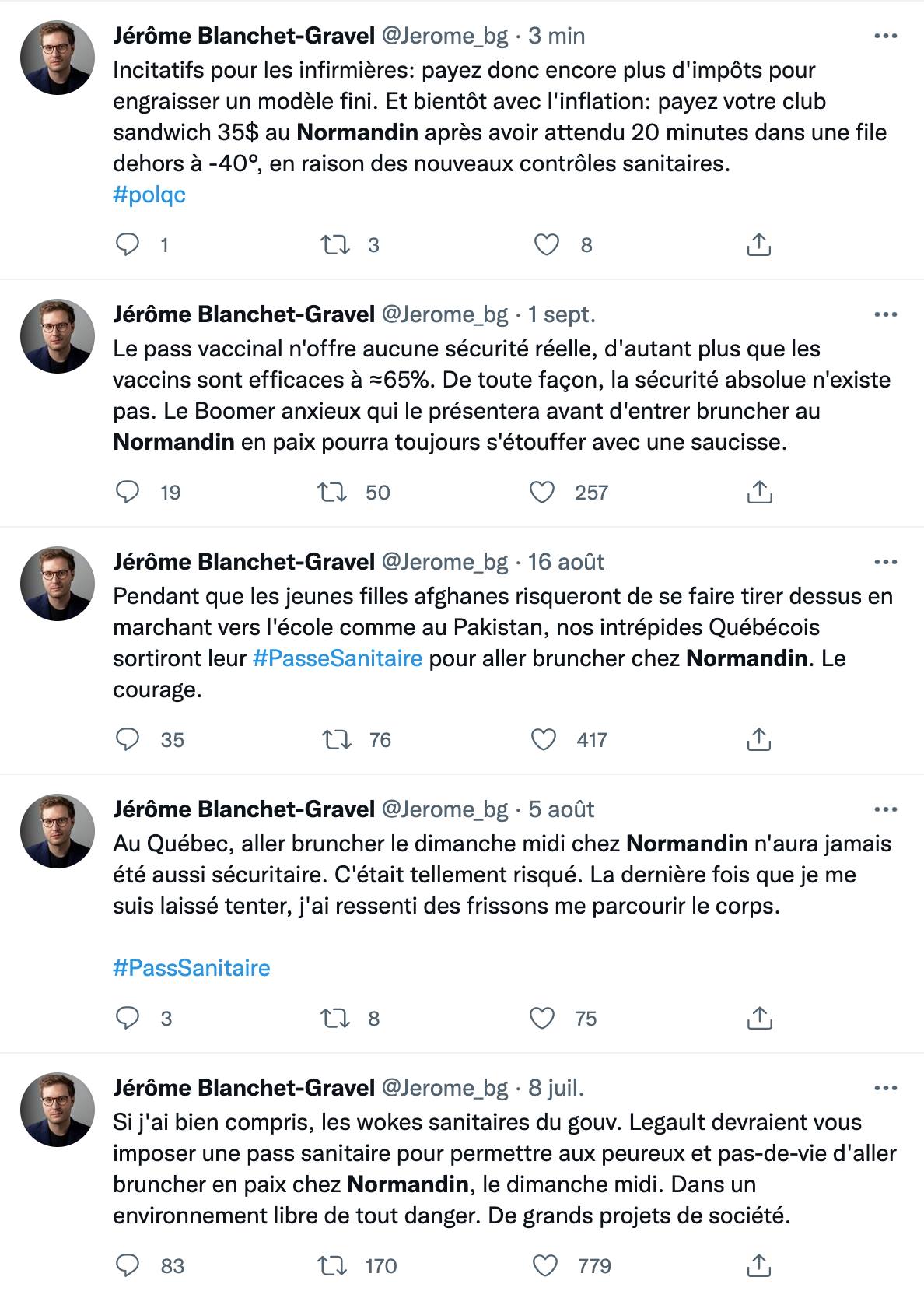Image resolution: width=924 pixels, height=1298 pixels.
Task: Open the #PasseSanitaire hashtag link
Action: pos(338,658)
